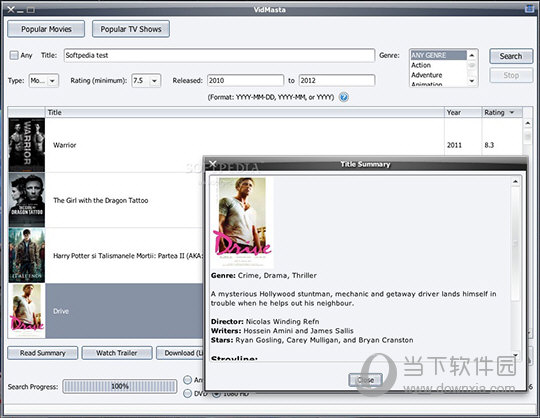Click the Download button
Screen dimensions: 540x418
pos(180,353)
